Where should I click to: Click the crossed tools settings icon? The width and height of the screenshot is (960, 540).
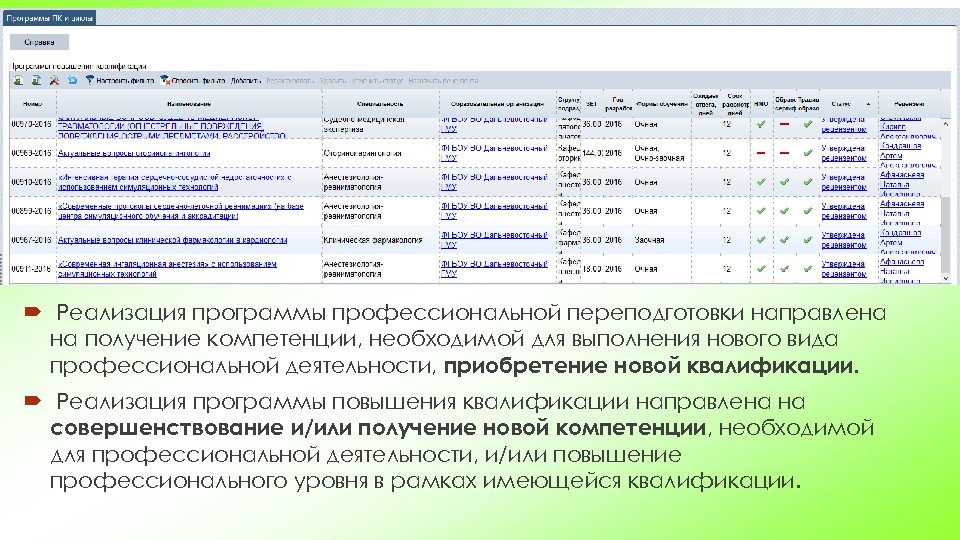click(54, 80)
